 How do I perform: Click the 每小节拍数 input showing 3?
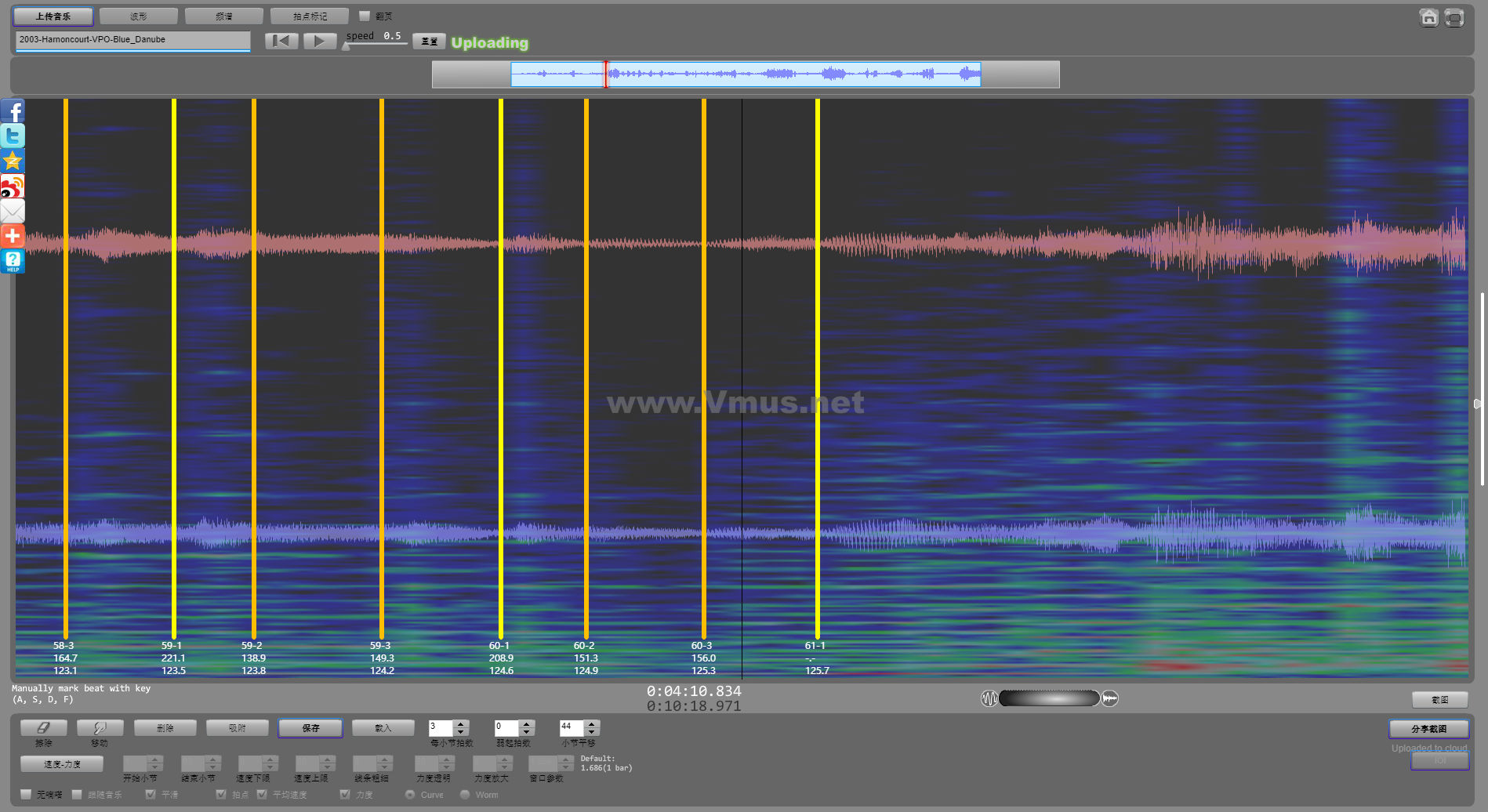click(x=441, y=728)
